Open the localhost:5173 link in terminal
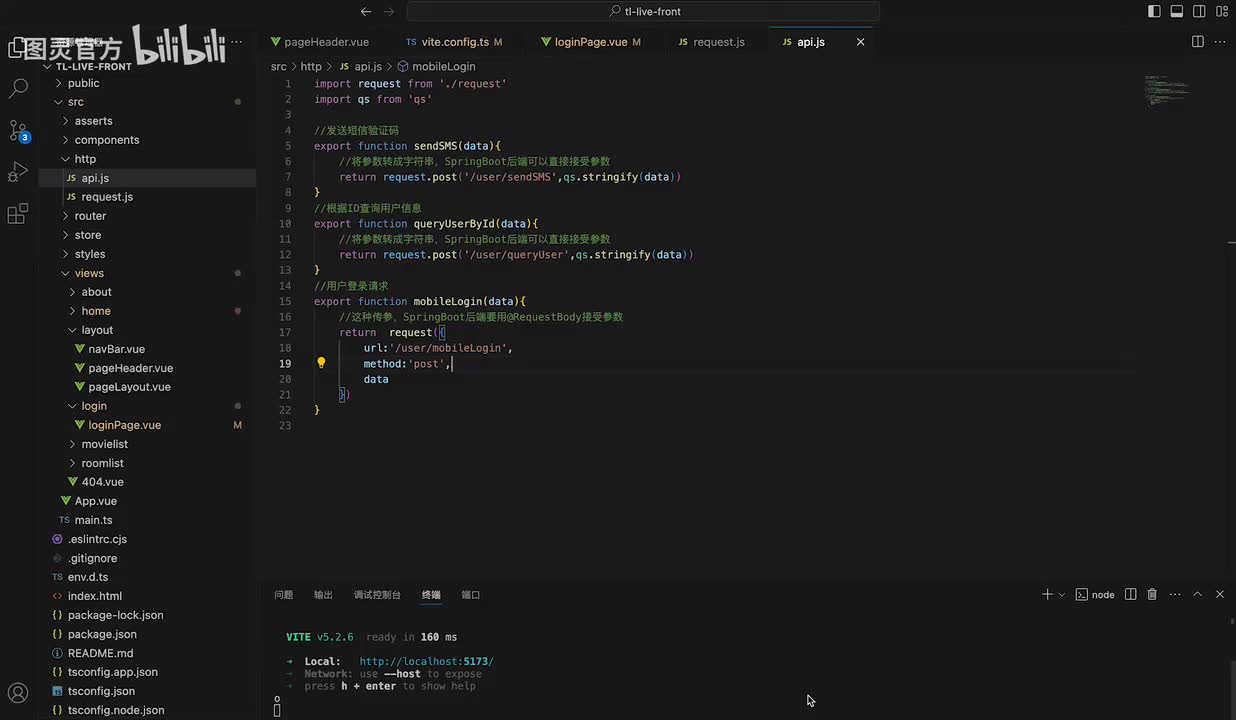This screenshot has height=720, width=1236. point(427,661)
